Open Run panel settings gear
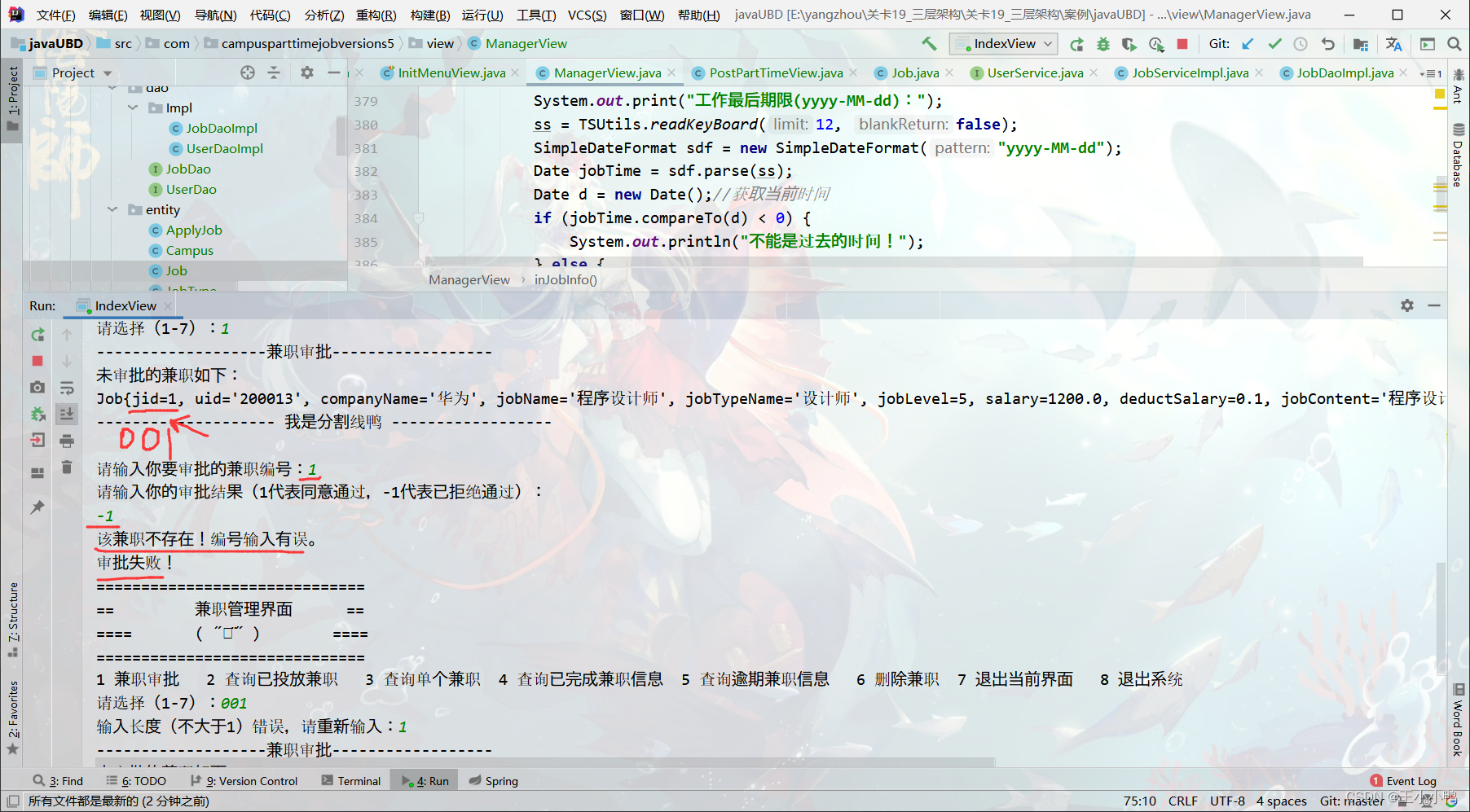The height and width of the screenshot is (812, 1470). [1407, 305]
